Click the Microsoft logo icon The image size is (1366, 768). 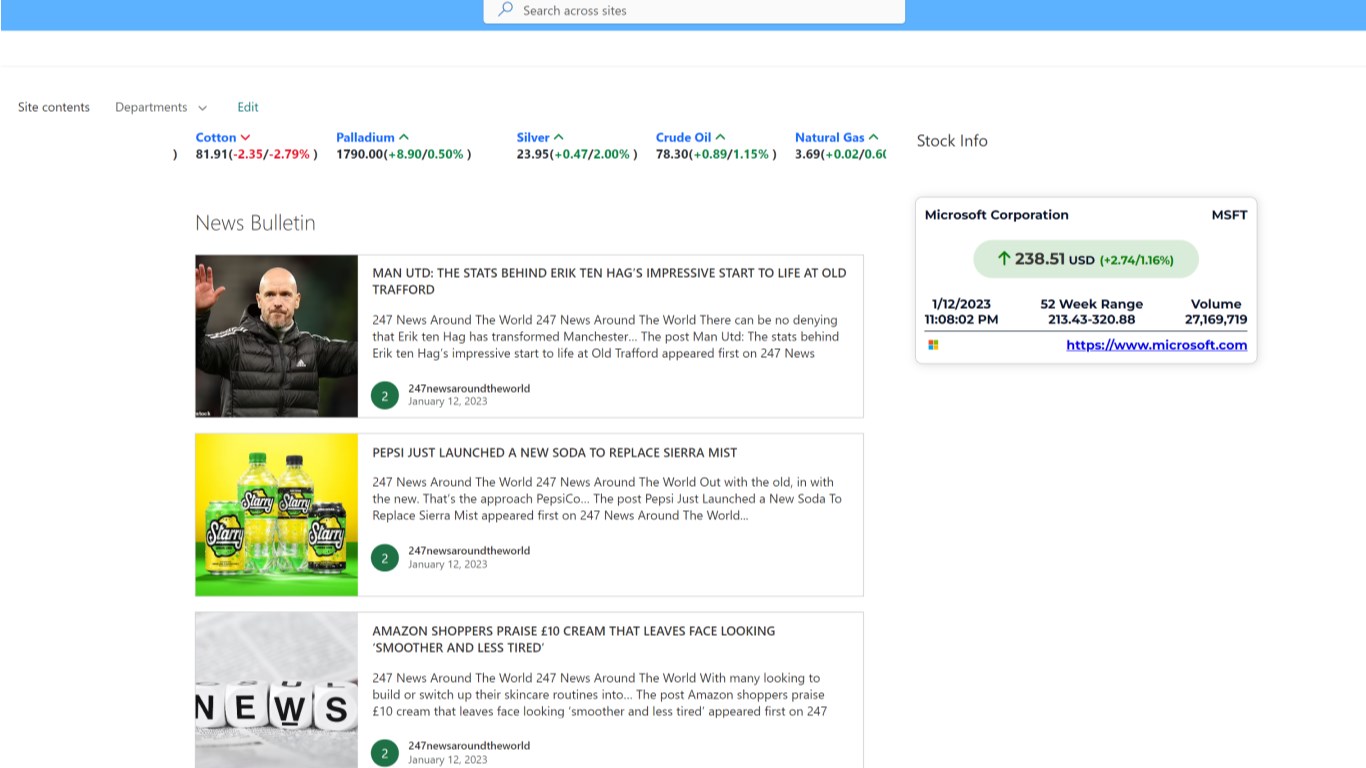[933, 345]
